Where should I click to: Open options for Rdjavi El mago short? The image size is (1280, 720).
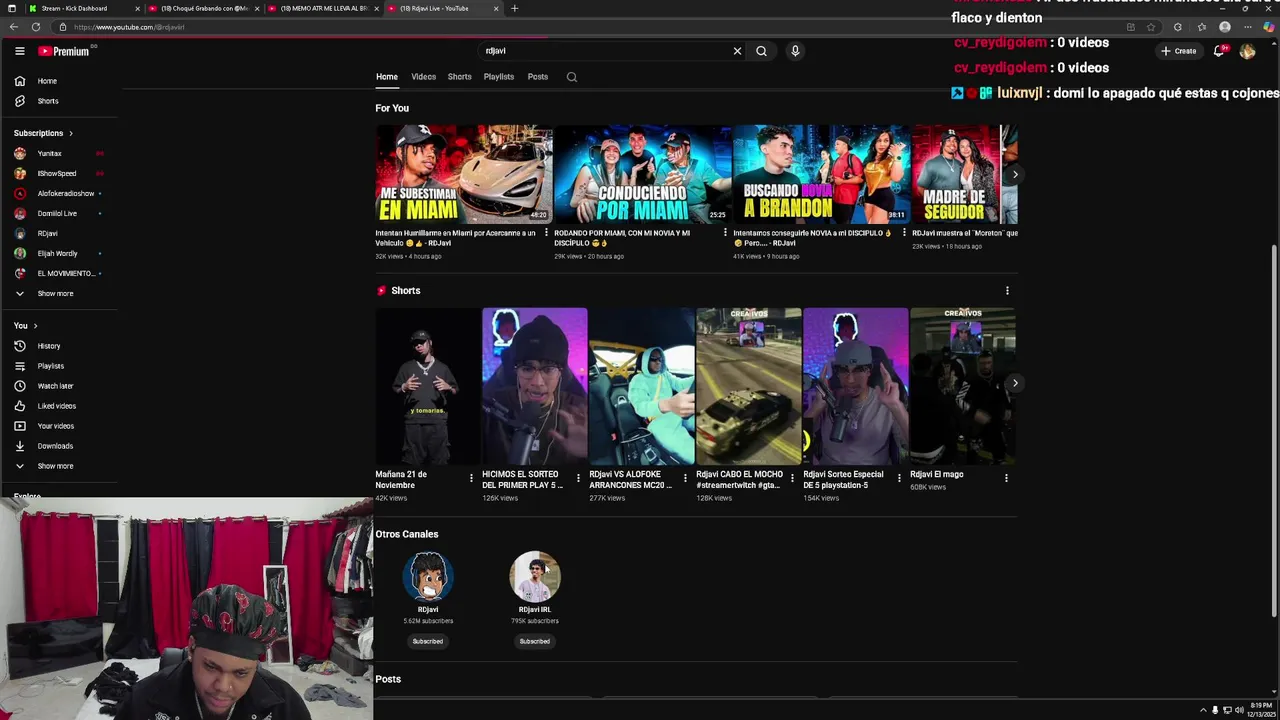(1006, 478)
